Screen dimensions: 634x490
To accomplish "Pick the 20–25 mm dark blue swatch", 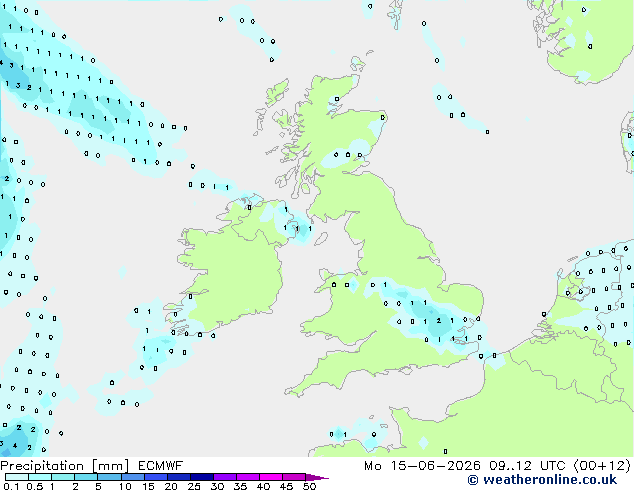I will point(178,477).
